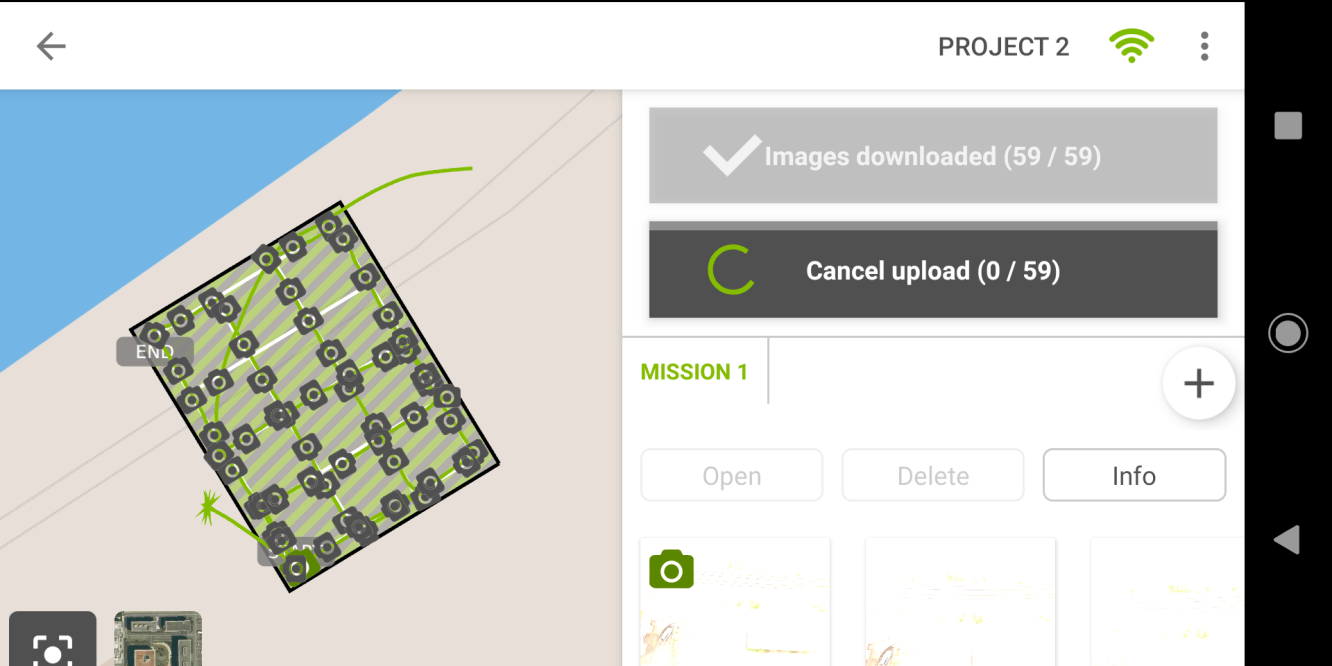Add a new mission with plus button
Viewport: 1332px width, 666px height.
[x=1198, y=383]
